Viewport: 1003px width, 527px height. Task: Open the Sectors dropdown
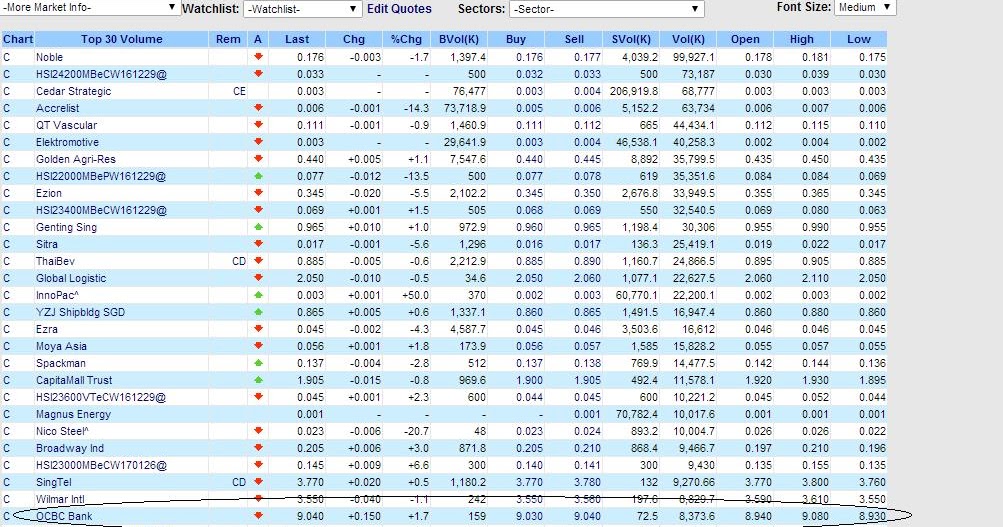[606, 9]
